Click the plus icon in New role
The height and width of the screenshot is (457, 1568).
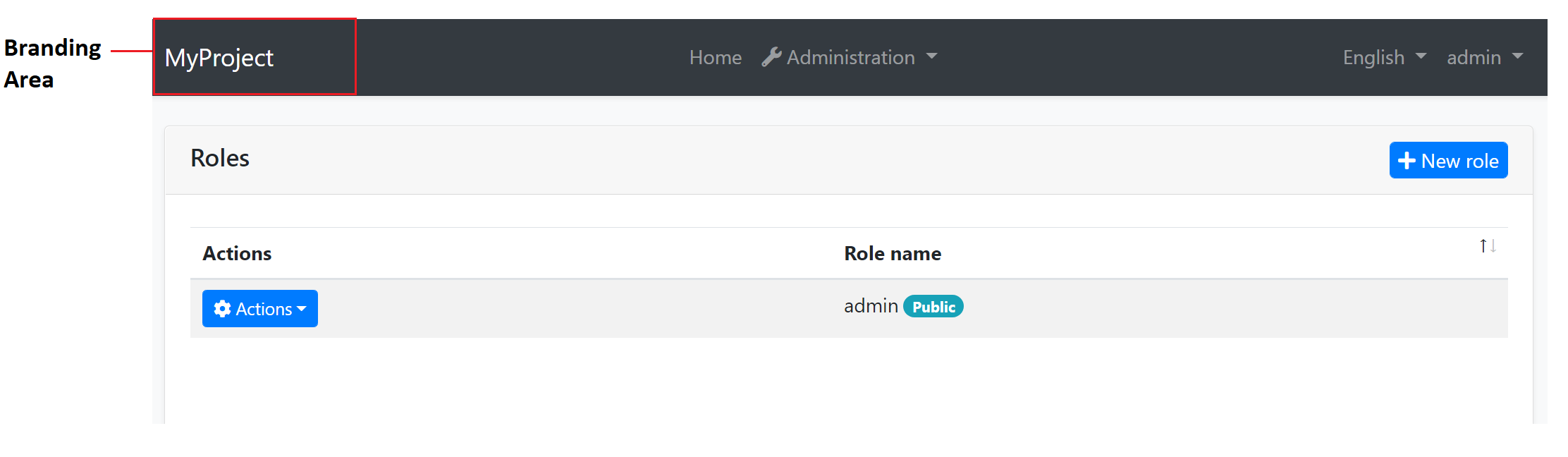pos(1407,161)
